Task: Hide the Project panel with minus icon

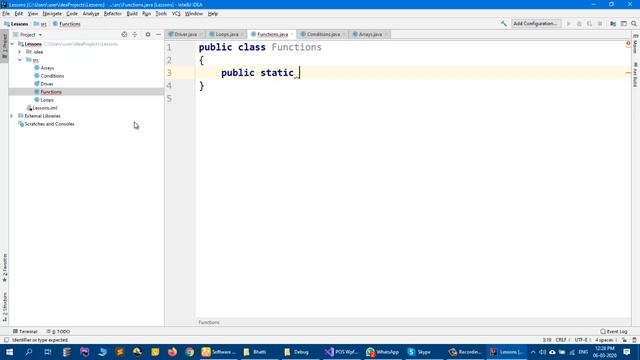Action: (x=158, y=35)
